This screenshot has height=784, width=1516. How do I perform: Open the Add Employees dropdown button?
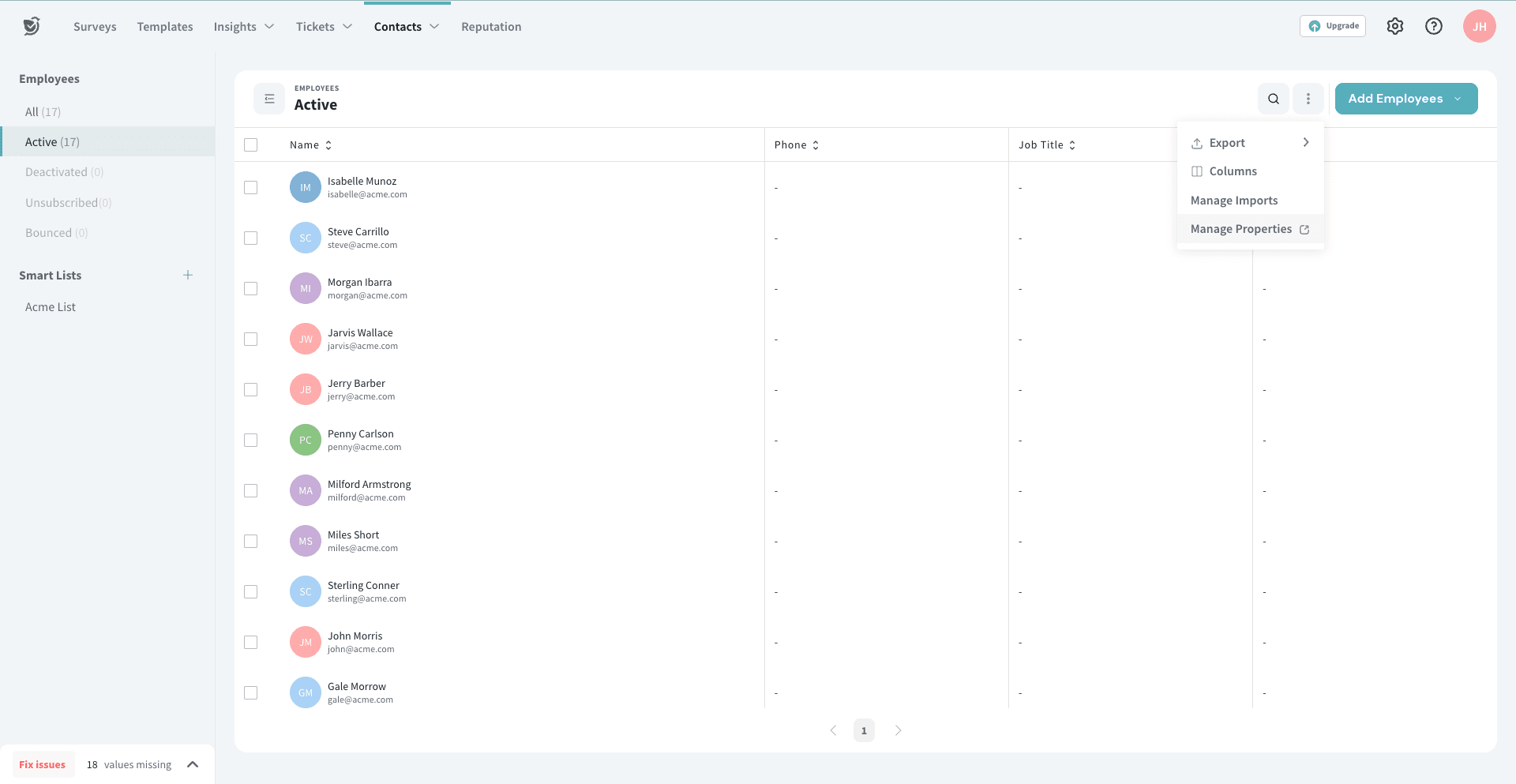click(1405, 99)
